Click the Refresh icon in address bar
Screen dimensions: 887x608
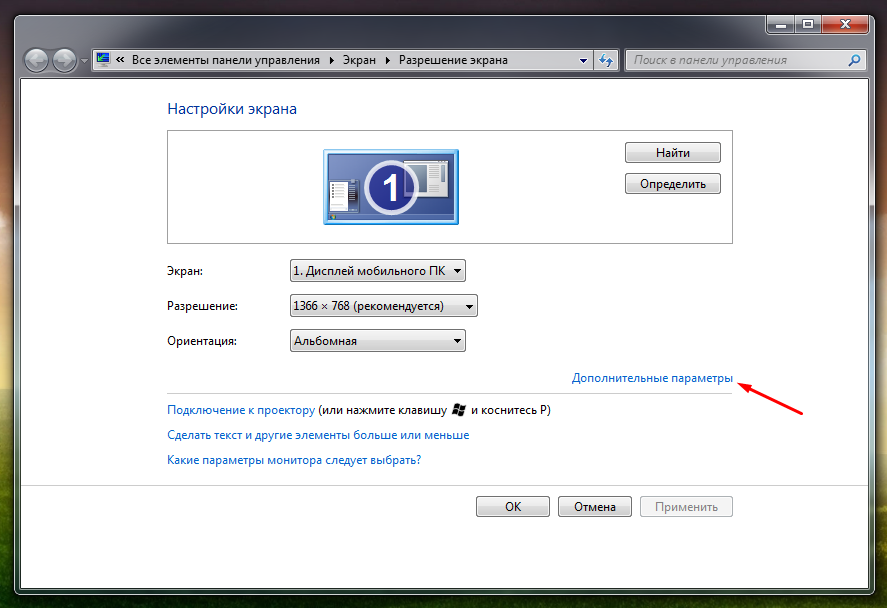click(606, 60)
